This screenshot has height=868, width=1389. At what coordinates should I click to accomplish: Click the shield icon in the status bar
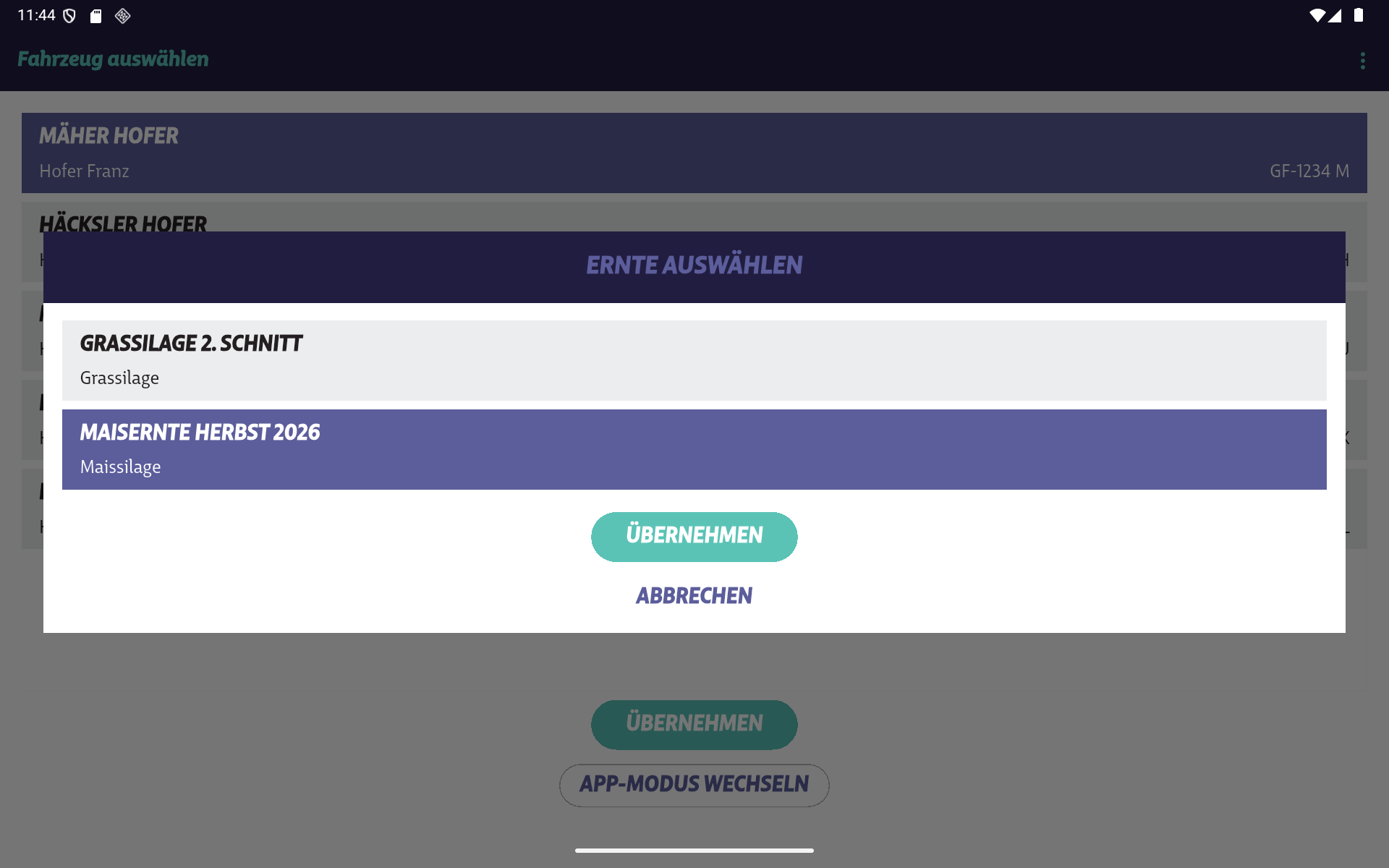[69, 15]
